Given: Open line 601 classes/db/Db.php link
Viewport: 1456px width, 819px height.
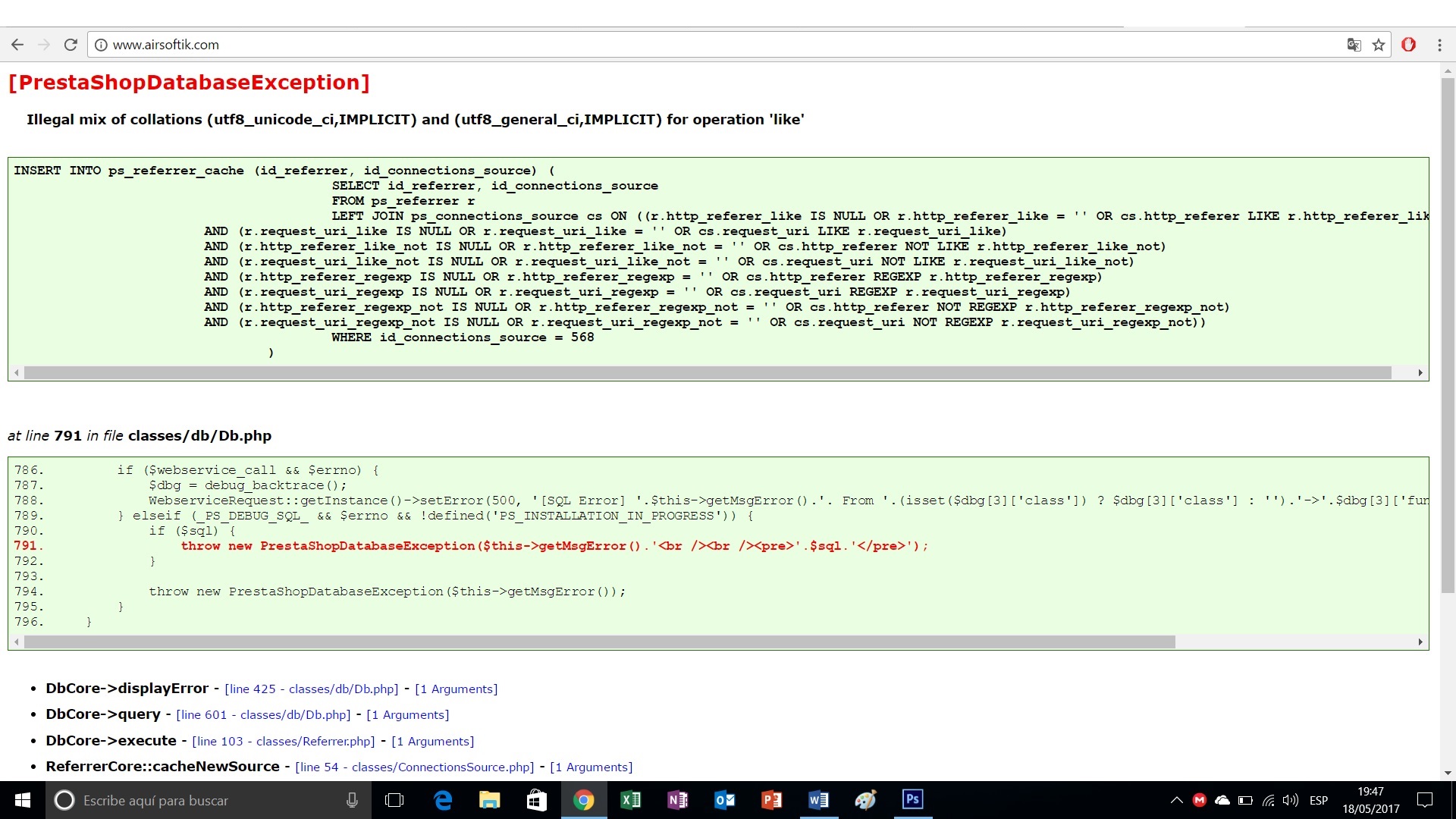Looking at the screenshot, I should pos(263,715).
